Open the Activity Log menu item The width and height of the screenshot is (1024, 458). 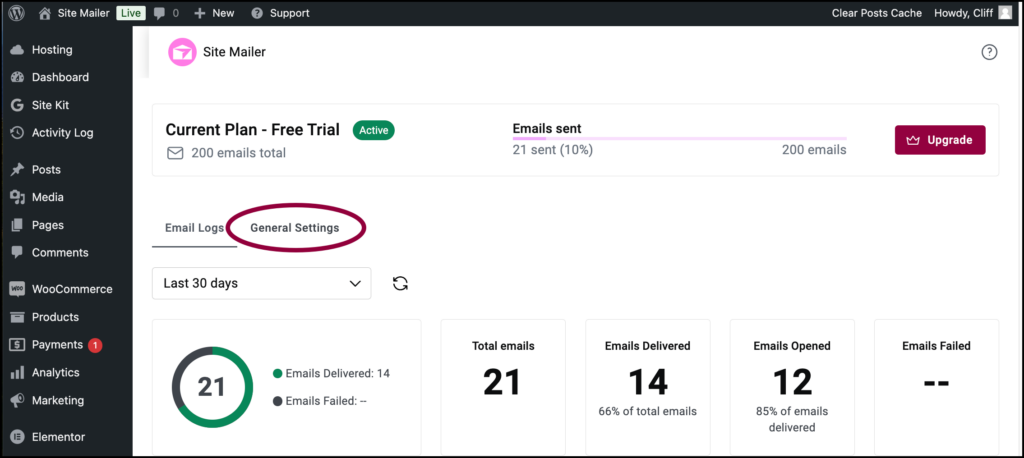click(62, 133)
